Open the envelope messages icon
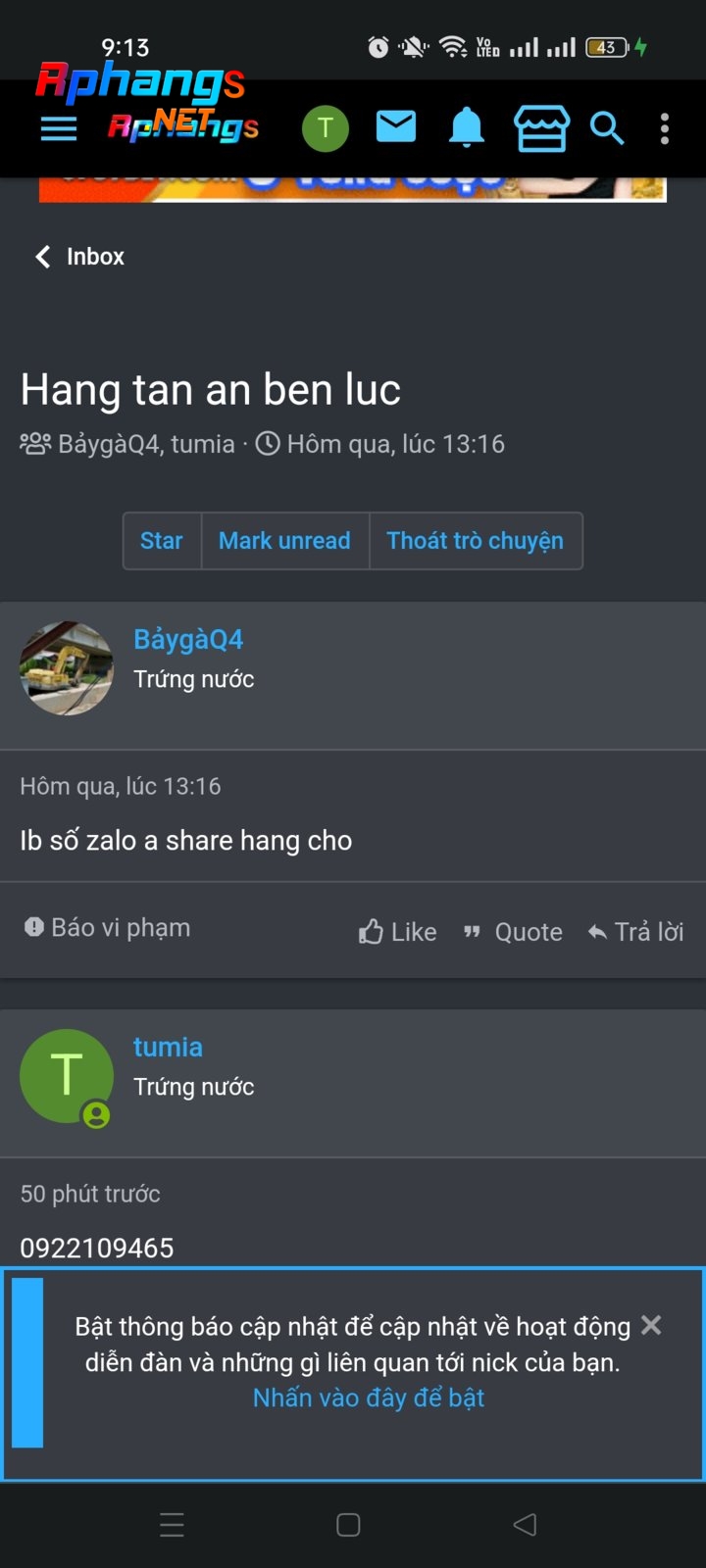 [396, 127]
